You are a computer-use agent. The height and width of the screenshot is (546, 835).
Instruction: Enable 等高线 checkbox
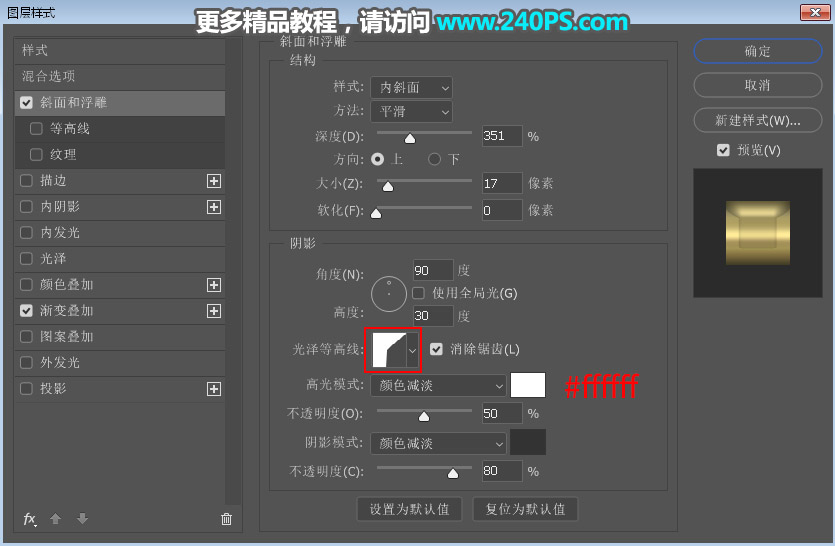tap(36, 128)
